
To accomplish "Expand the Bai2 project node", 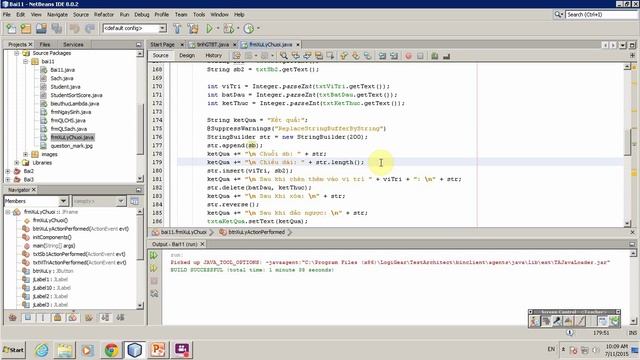I will click(8, 171).
